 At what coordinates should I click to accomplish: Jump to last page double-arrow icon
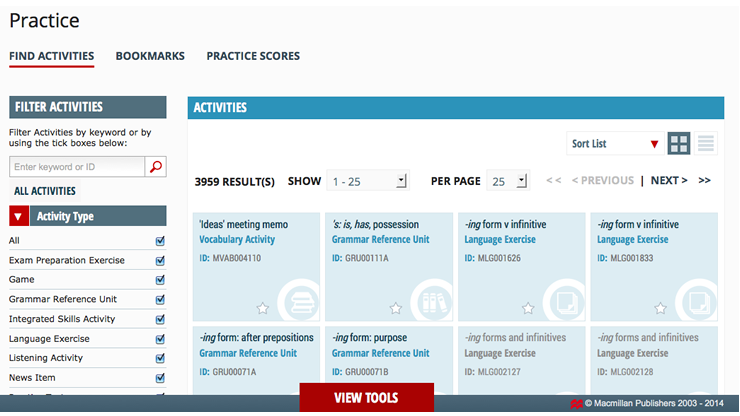pos(704,181)
